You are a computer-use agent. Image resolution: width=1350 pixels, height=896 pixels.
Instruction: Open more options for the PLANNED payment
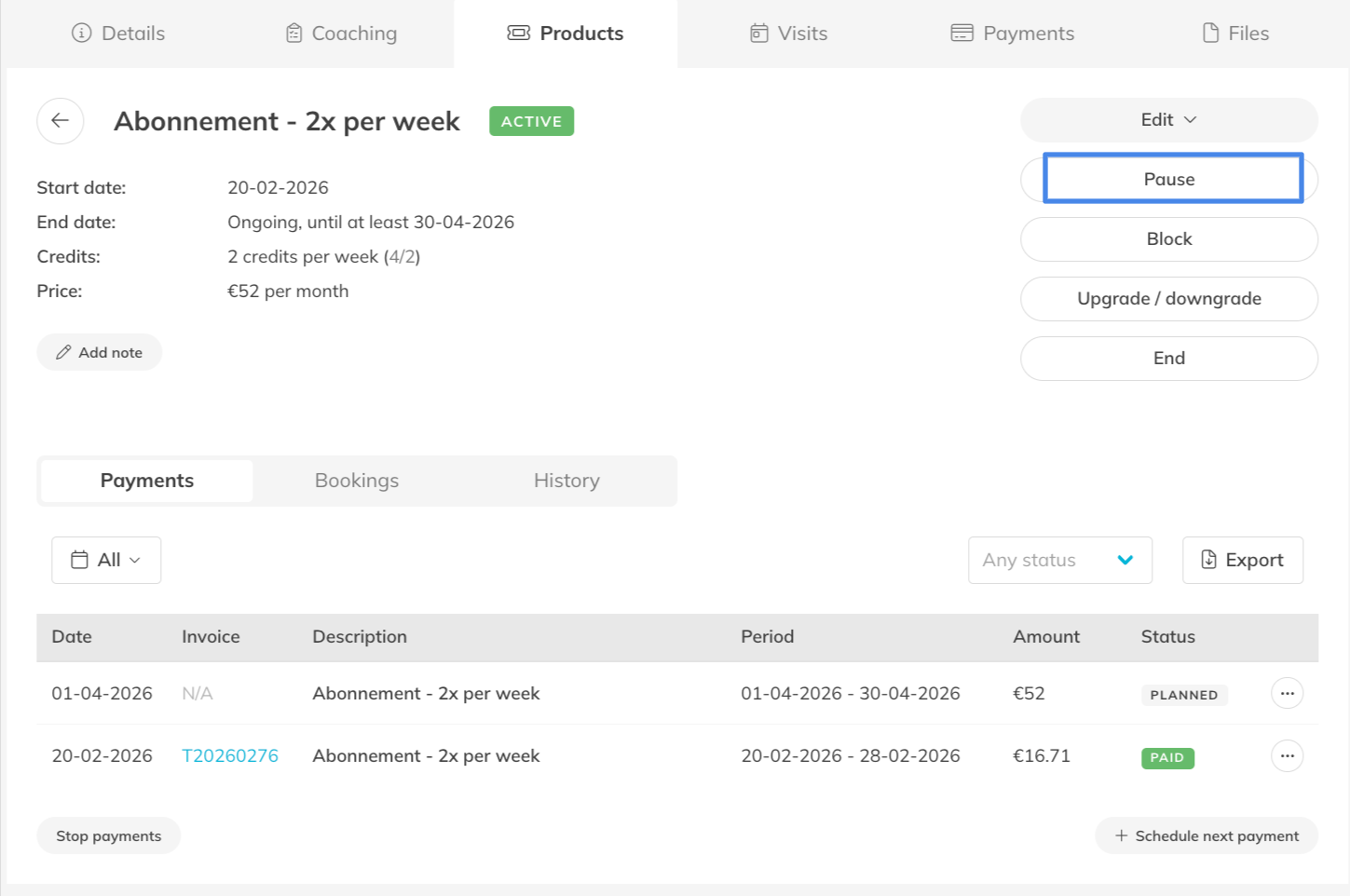(x=1287, y=694)
